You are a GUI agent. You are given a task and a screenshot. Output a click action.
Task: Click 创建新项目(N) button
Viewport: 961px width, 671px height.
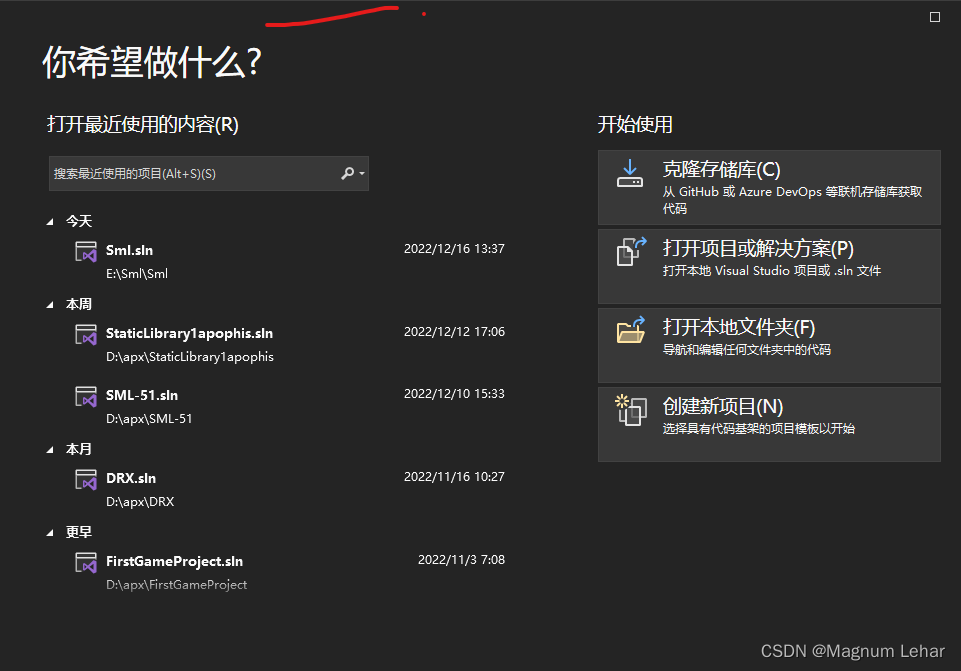pyautogui.click(x=769, y=424)
